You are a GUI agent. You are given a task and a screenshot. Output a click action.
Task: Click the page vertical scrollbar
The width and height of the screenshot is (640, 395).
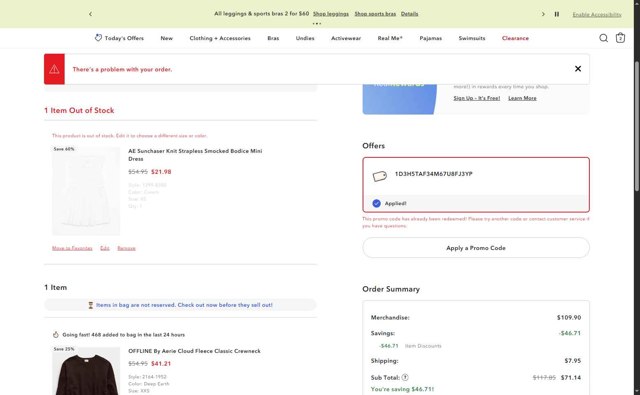637,126
